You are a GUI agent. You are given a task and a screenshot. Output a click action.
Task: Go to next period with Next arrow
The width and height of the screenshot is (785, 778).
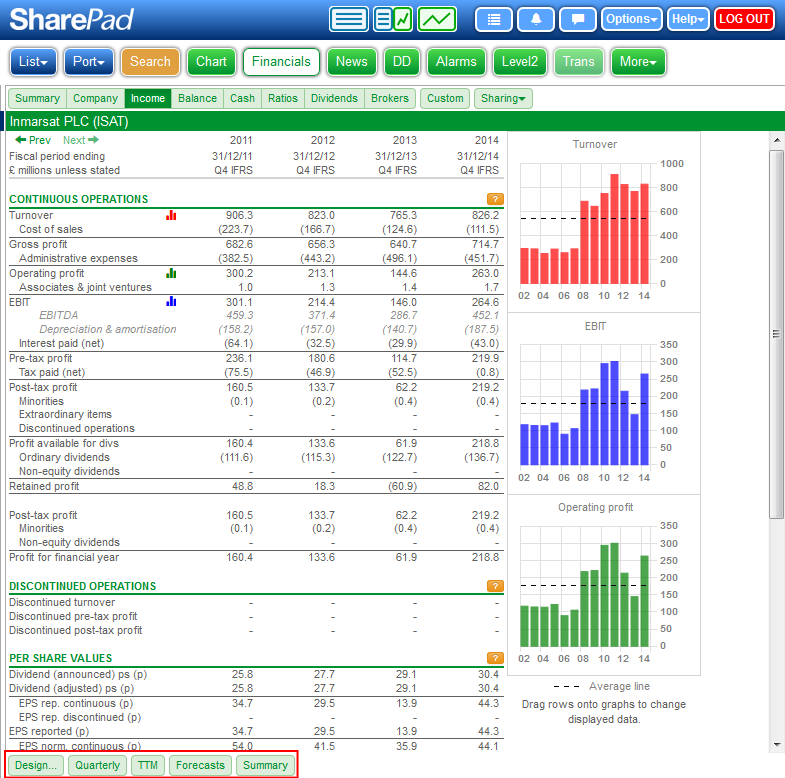[x=81, y=140]
